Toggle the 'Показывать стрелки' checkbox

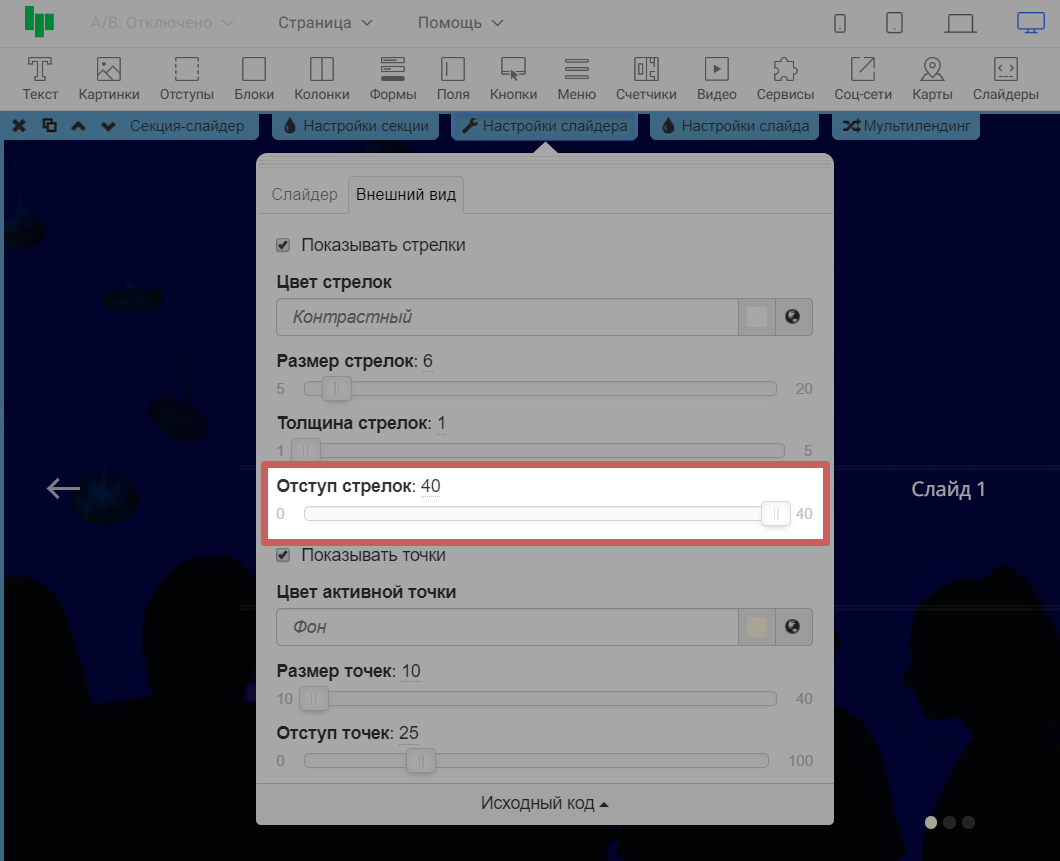(x=283, y=245)
